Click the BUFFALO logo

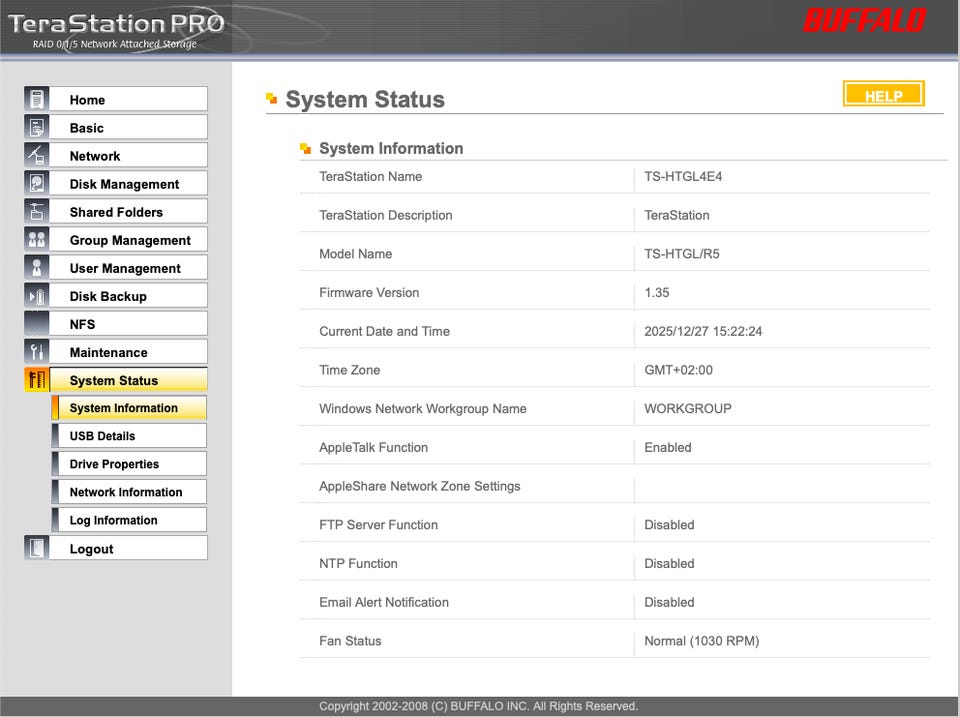(x=864, y=21)
